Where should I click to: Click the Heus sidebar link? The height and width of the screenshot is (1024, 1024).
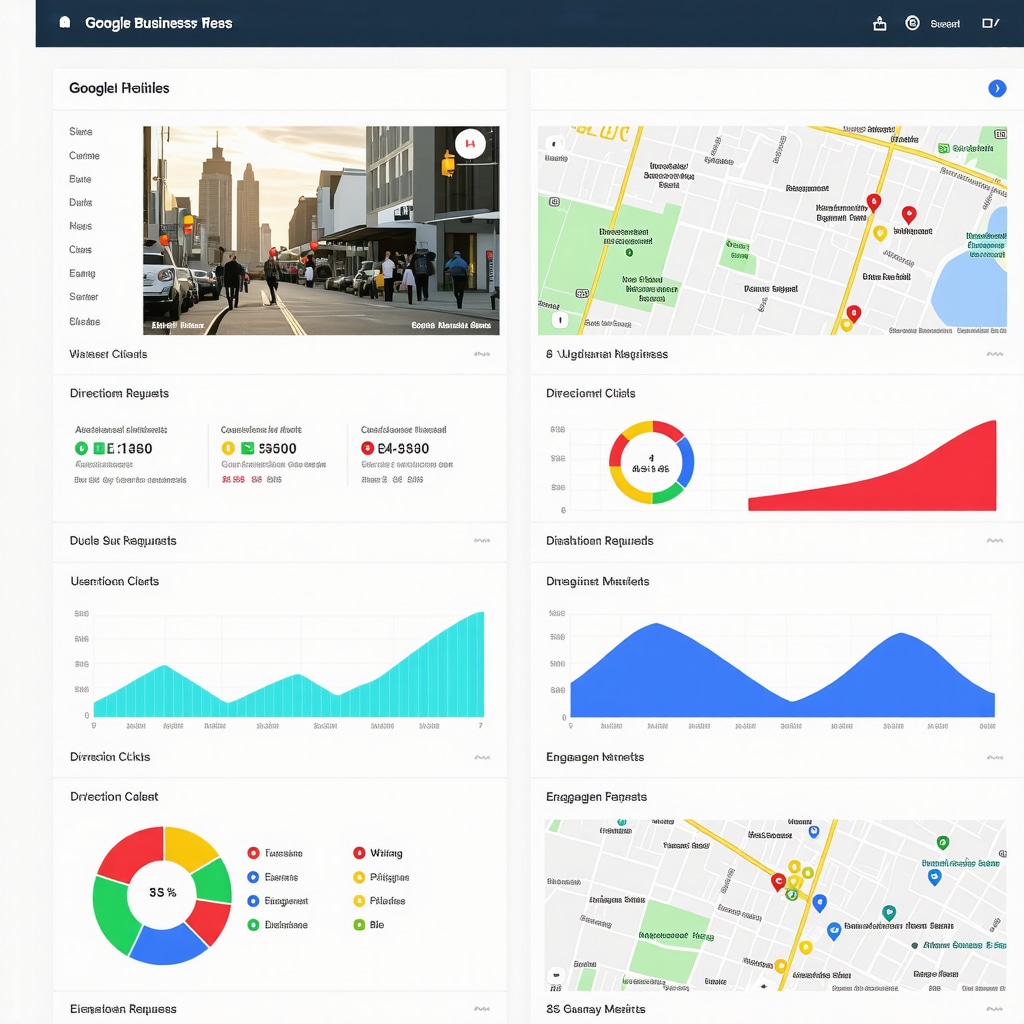[x=80, y=226]
